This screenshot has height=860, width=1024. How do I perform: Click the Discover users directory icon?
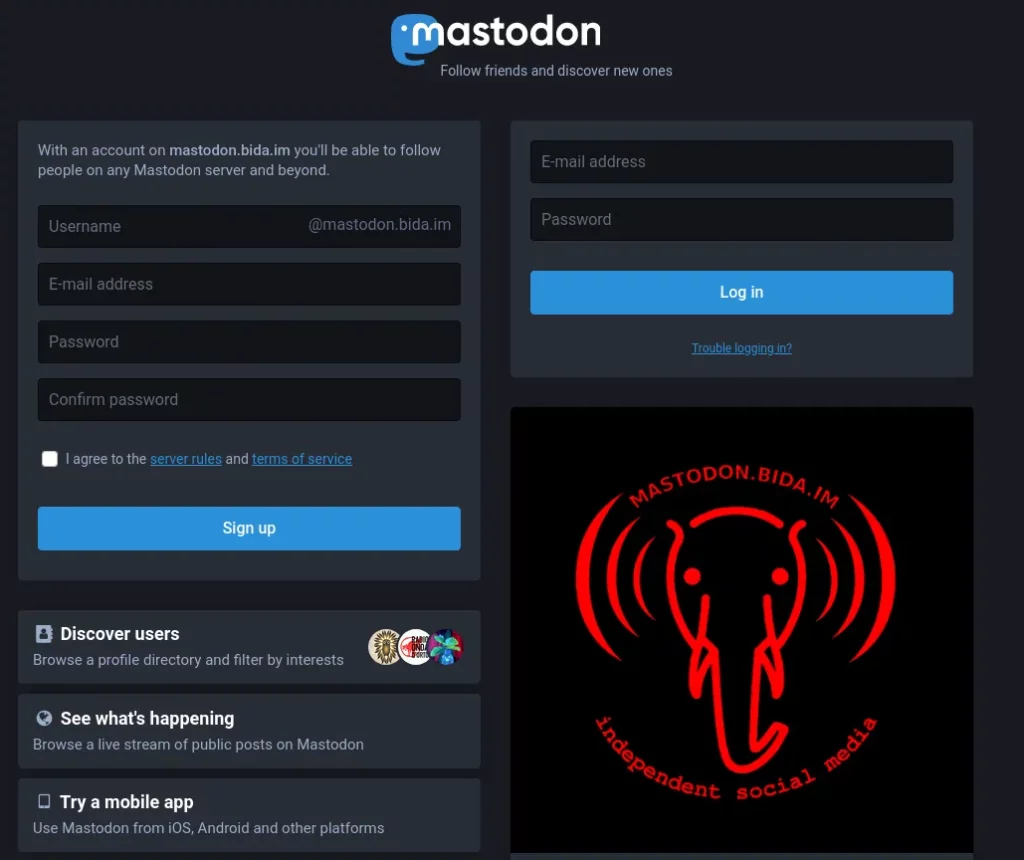point(44,633)
